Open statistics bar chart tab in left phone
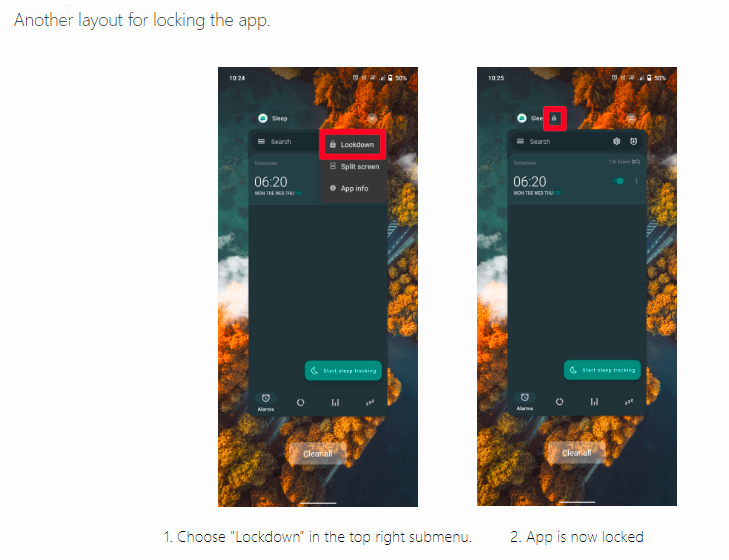This screenshot has width=729, height=560. (x=335, y=402)
